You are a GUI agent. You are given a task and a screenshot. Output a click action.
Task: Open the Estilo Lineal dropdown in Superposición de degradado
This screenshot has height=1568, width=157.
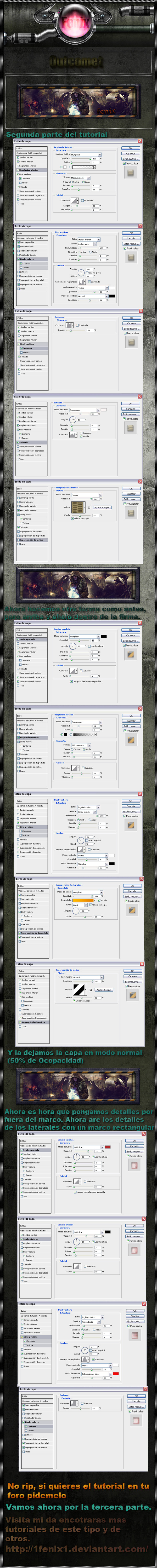coord(80,905)
